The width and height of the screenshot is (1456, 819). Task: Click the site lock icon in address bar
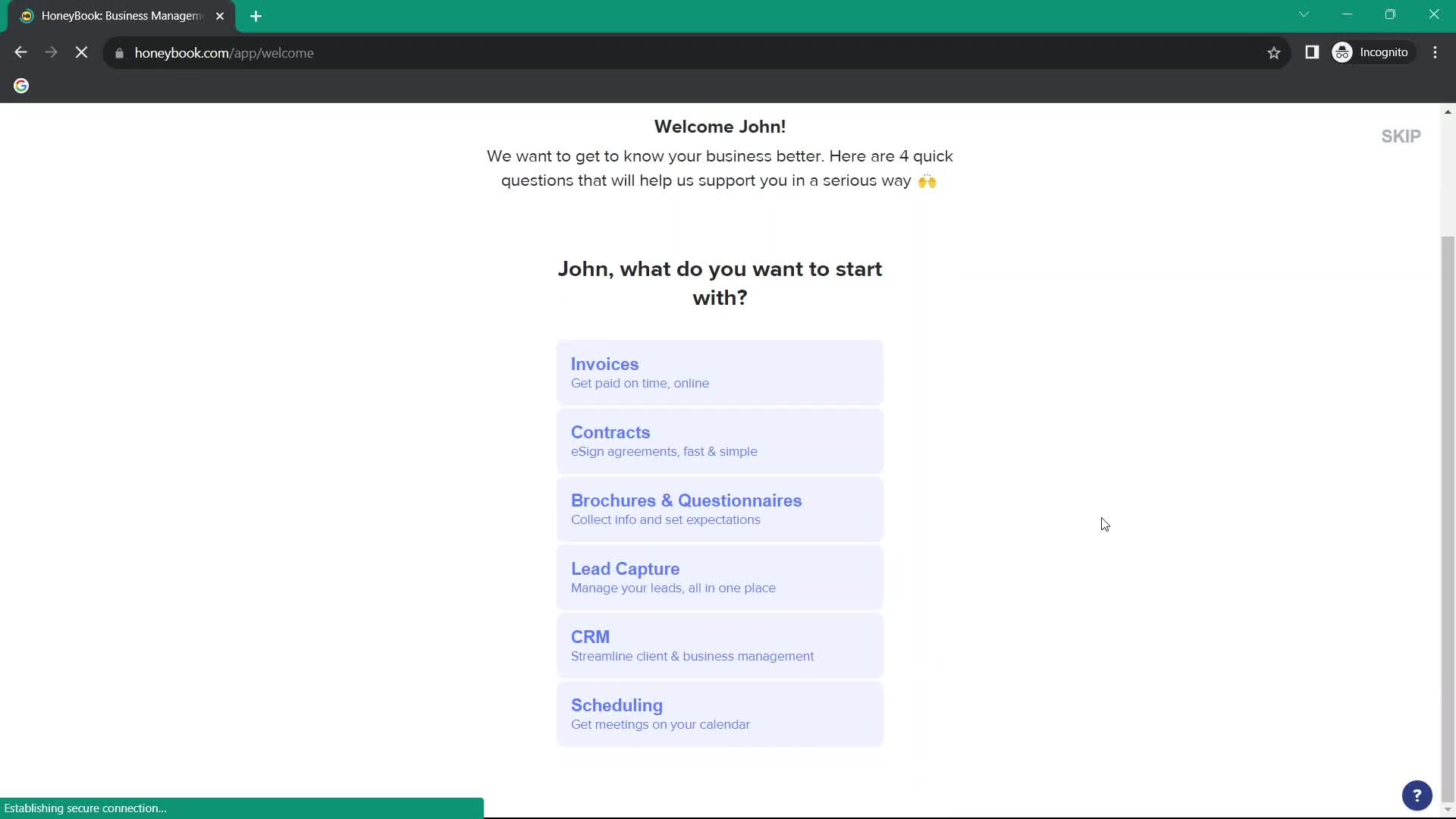119,53
